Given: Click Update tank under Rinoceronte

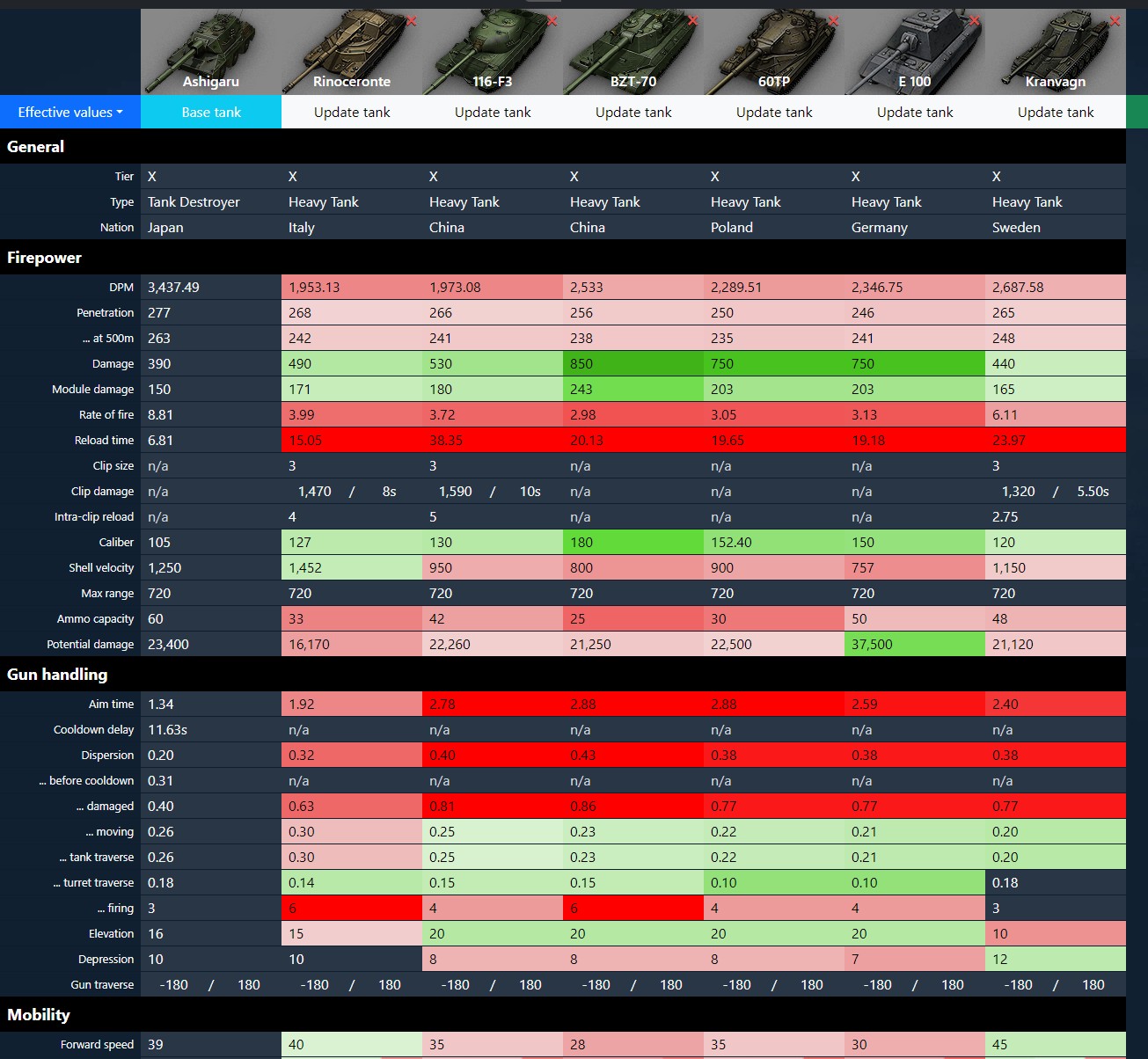Looking at the screenshot, I should (x=352, y=112).
